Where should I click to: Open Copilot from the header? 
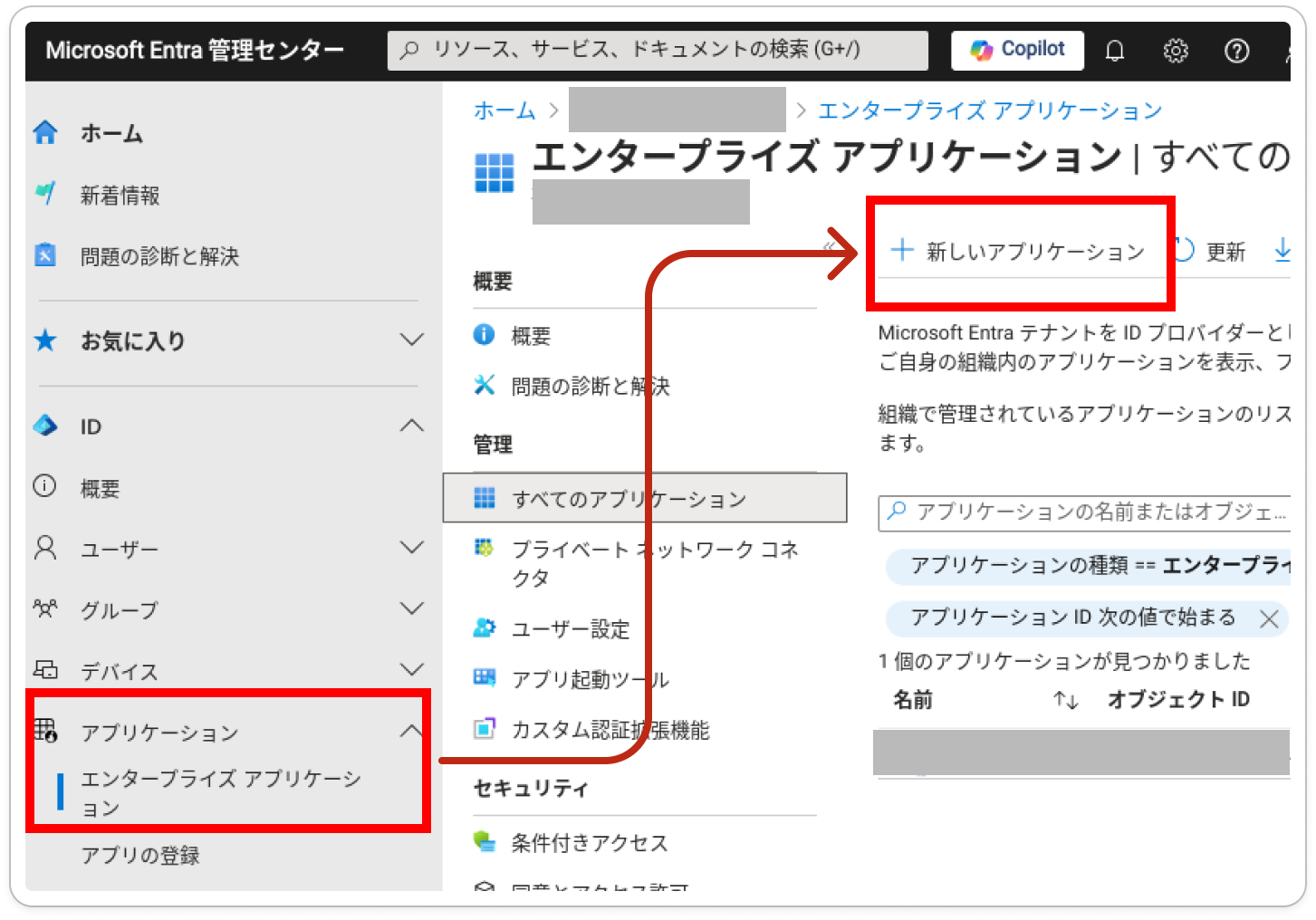[x=1017, y=50]
